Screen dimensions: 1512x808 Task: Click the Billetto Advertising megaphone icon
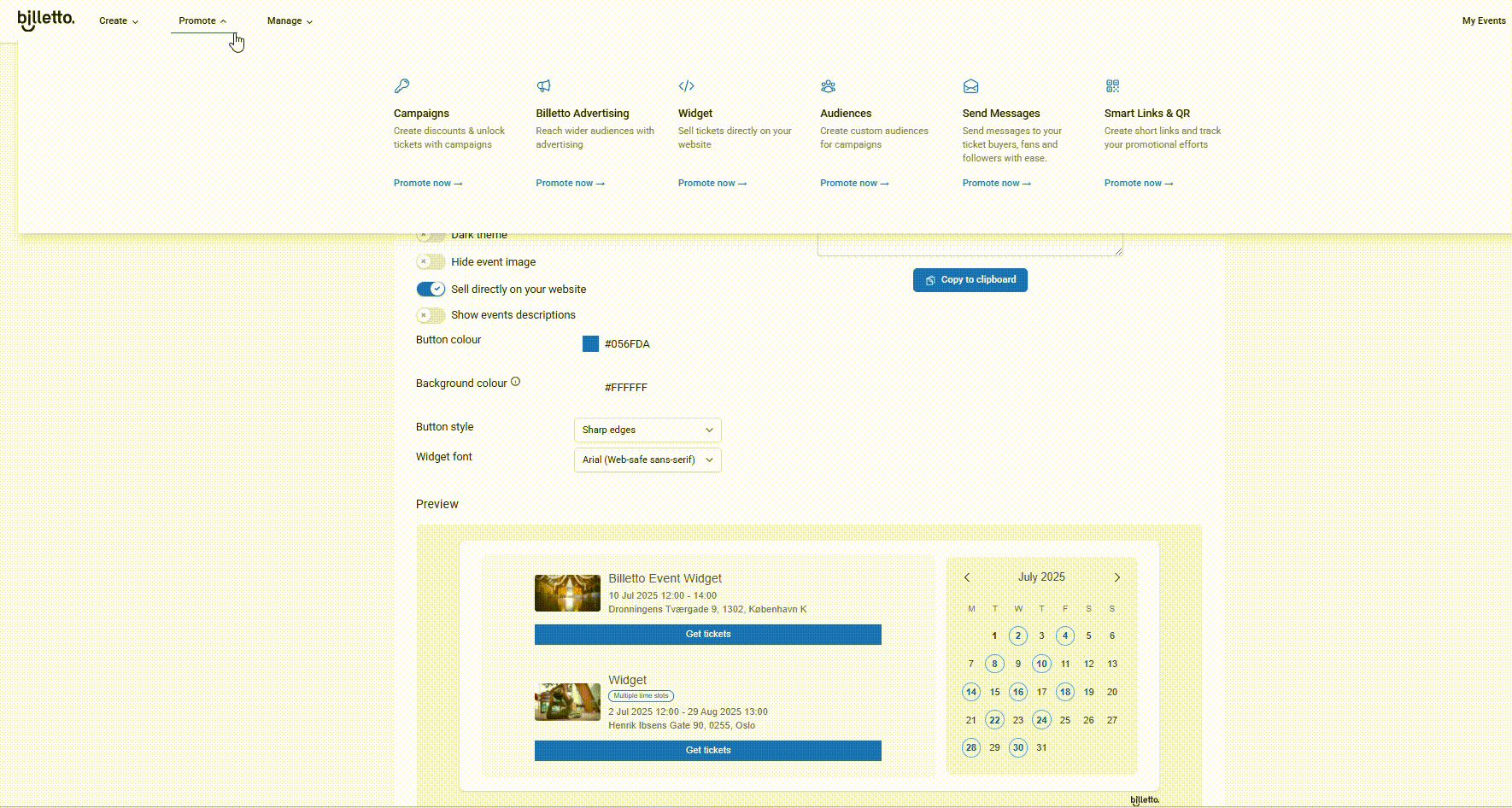point(543,86)
